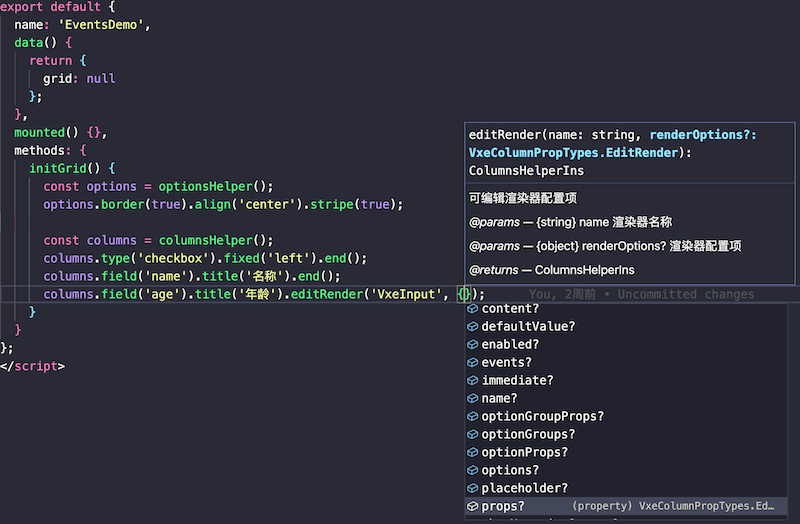
Task: Choose content? from the autocomplete list
Action: pos(626,309)
